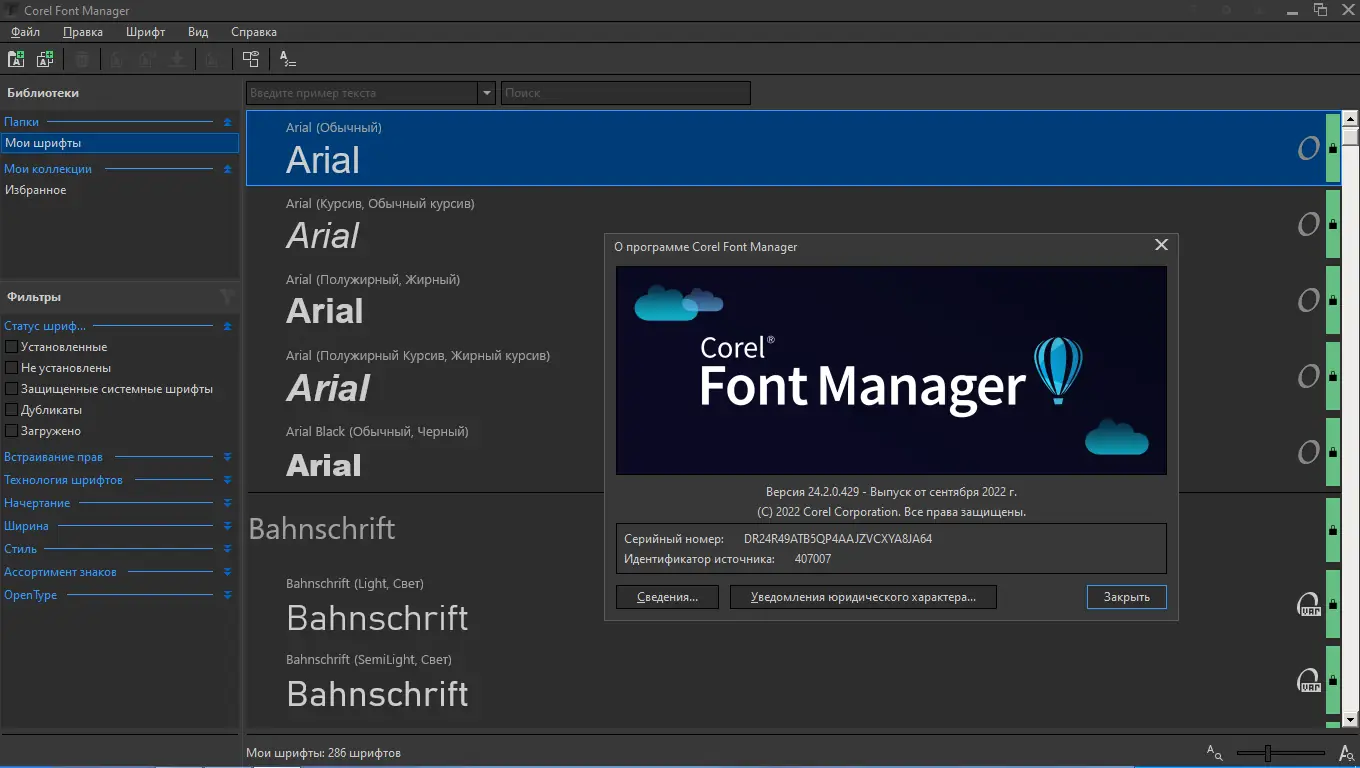The height and width of the screenshot is (768, 1360).
Task: Open Уведомления юридического характера... button
Action: pos(863,597)
